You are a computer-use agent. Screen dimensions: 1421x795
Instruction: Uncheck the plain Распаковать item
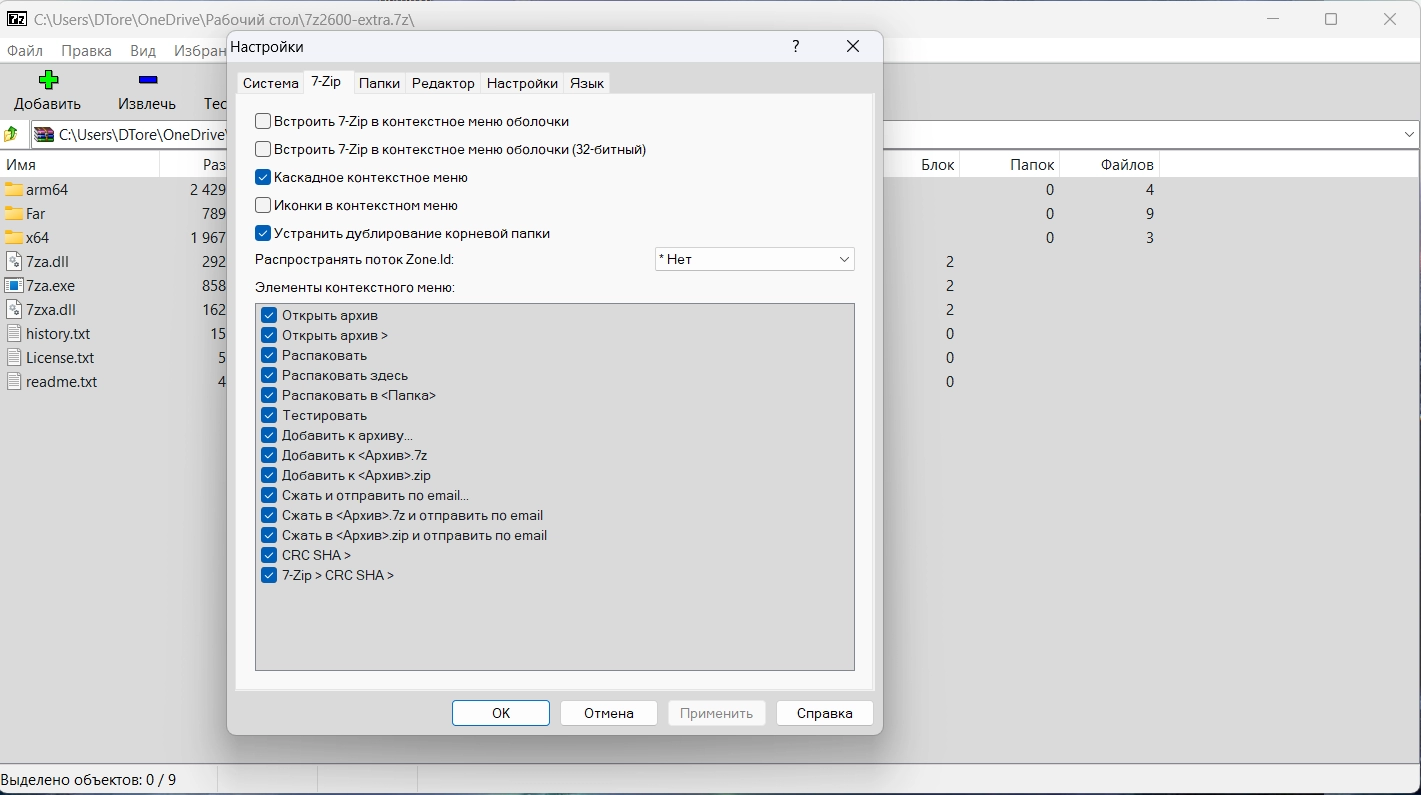[x=269, y=355]
